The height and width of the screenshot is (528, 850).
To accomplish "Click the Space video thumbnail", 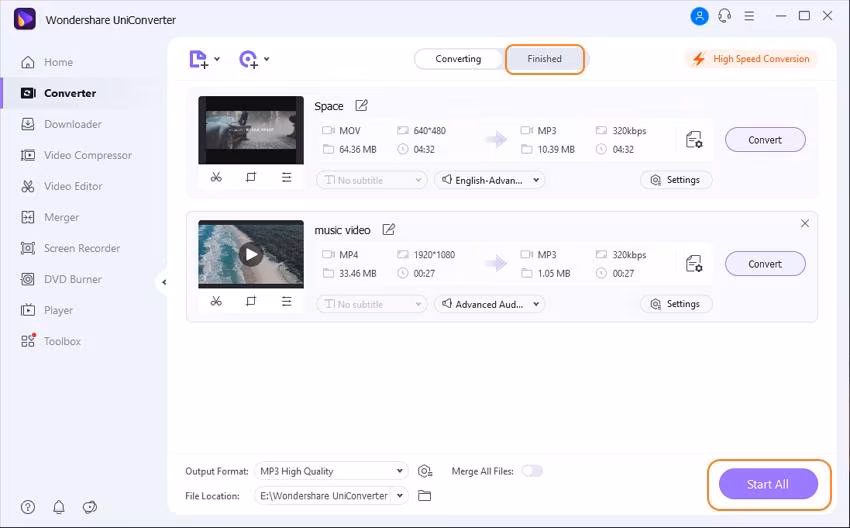I will 251,130.
